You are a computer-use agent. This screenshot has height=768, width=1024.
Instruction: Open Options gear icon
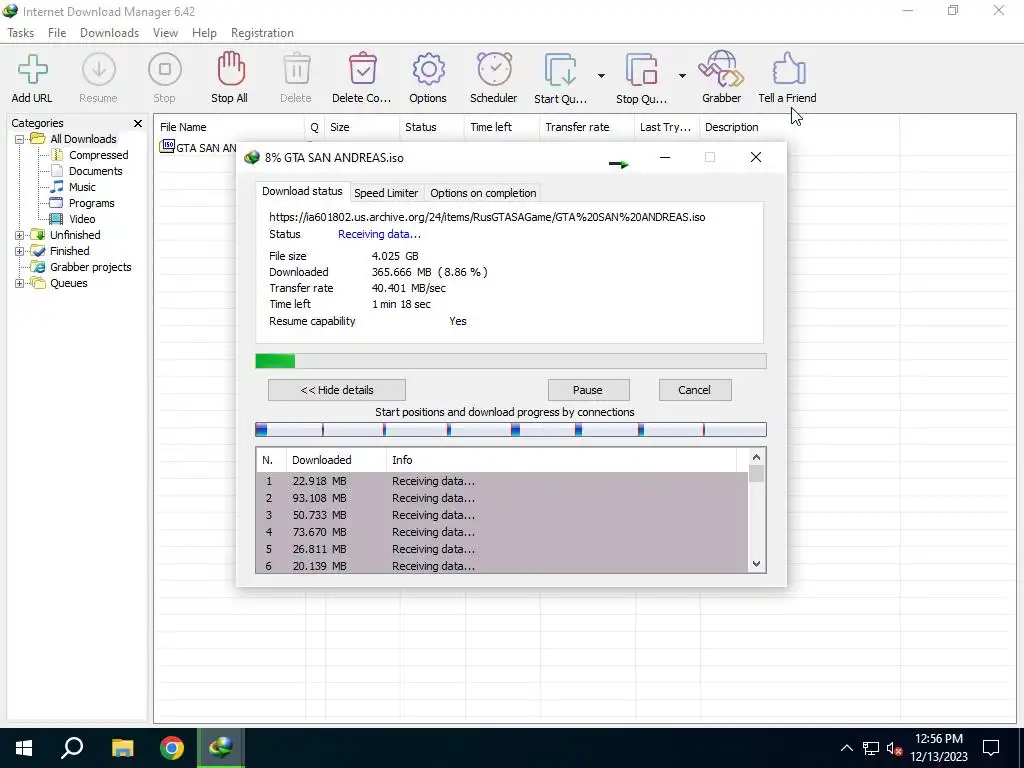coord(428,70)
